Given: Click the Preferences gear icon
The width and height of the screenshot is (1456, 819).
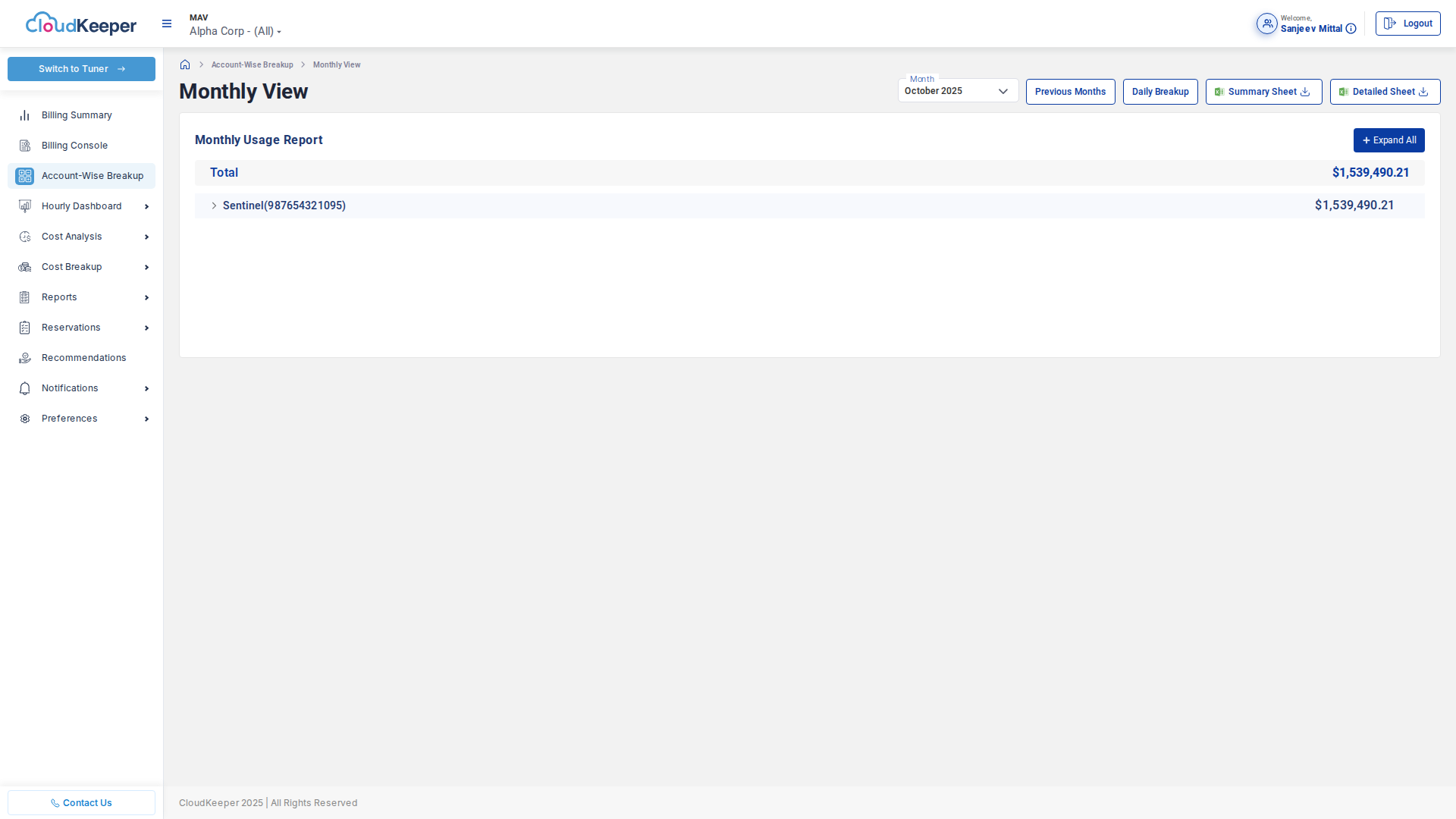Looking at the screenshot, I should coord(25,419).
